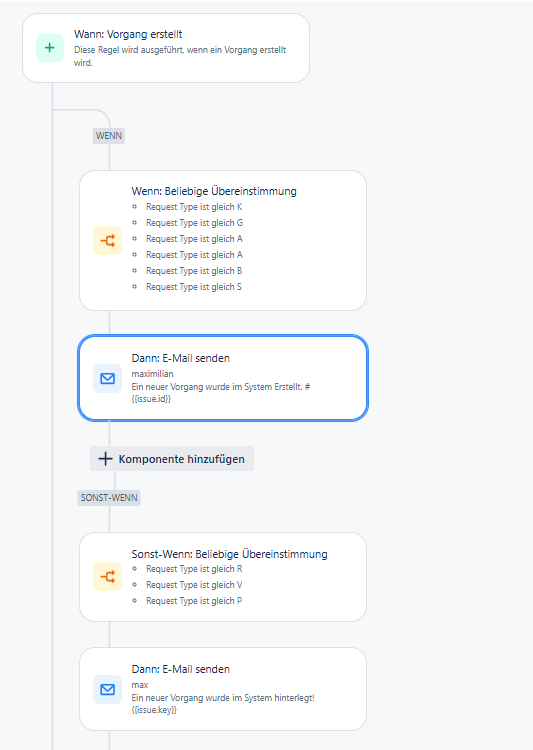Click Request Type ist gleich G
533x750 pixels.
(x=194, y=223)
